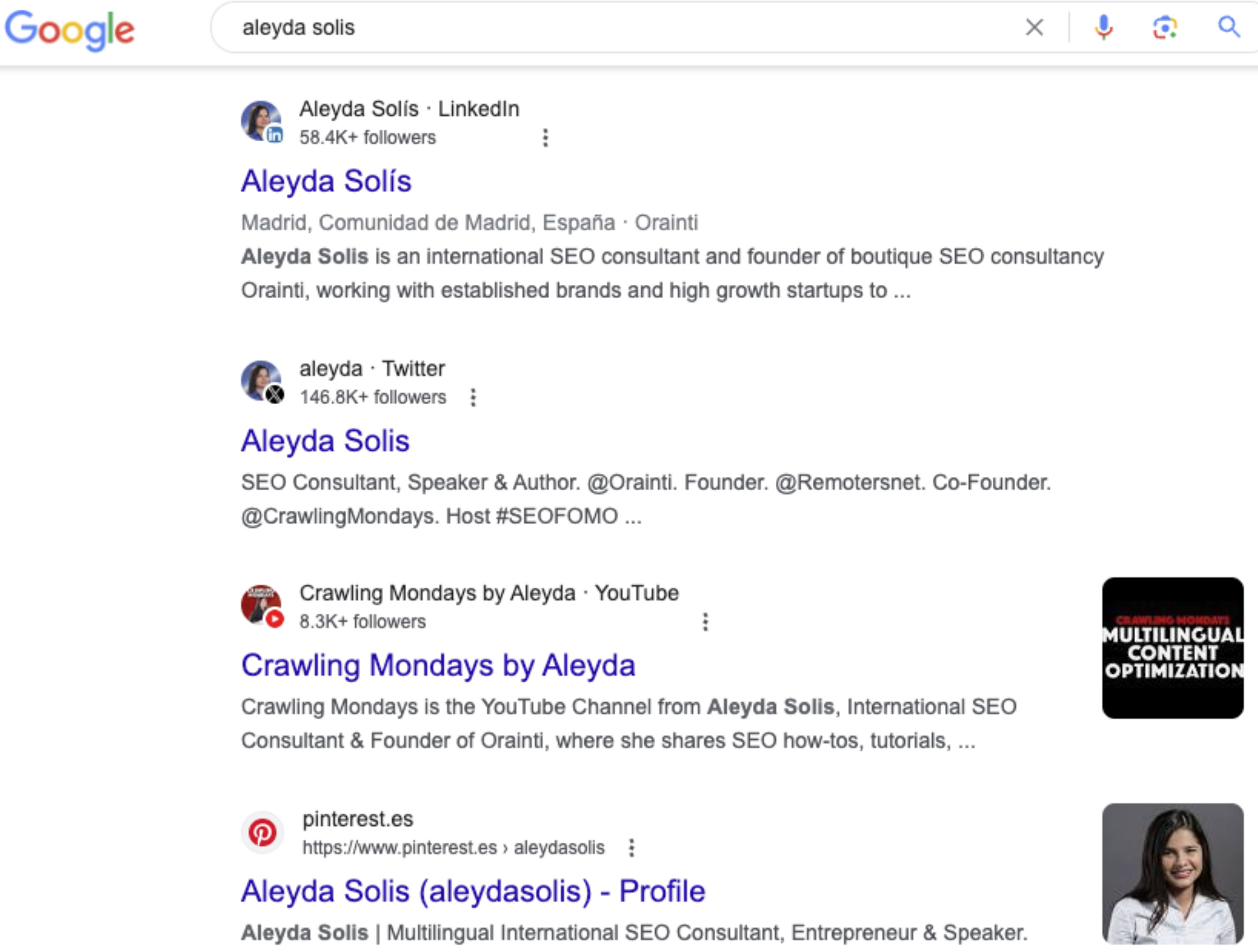Screen dimensions: 1258x952
Task: Open the three-dot menu on the YouTube result
Action: [705, 622]
